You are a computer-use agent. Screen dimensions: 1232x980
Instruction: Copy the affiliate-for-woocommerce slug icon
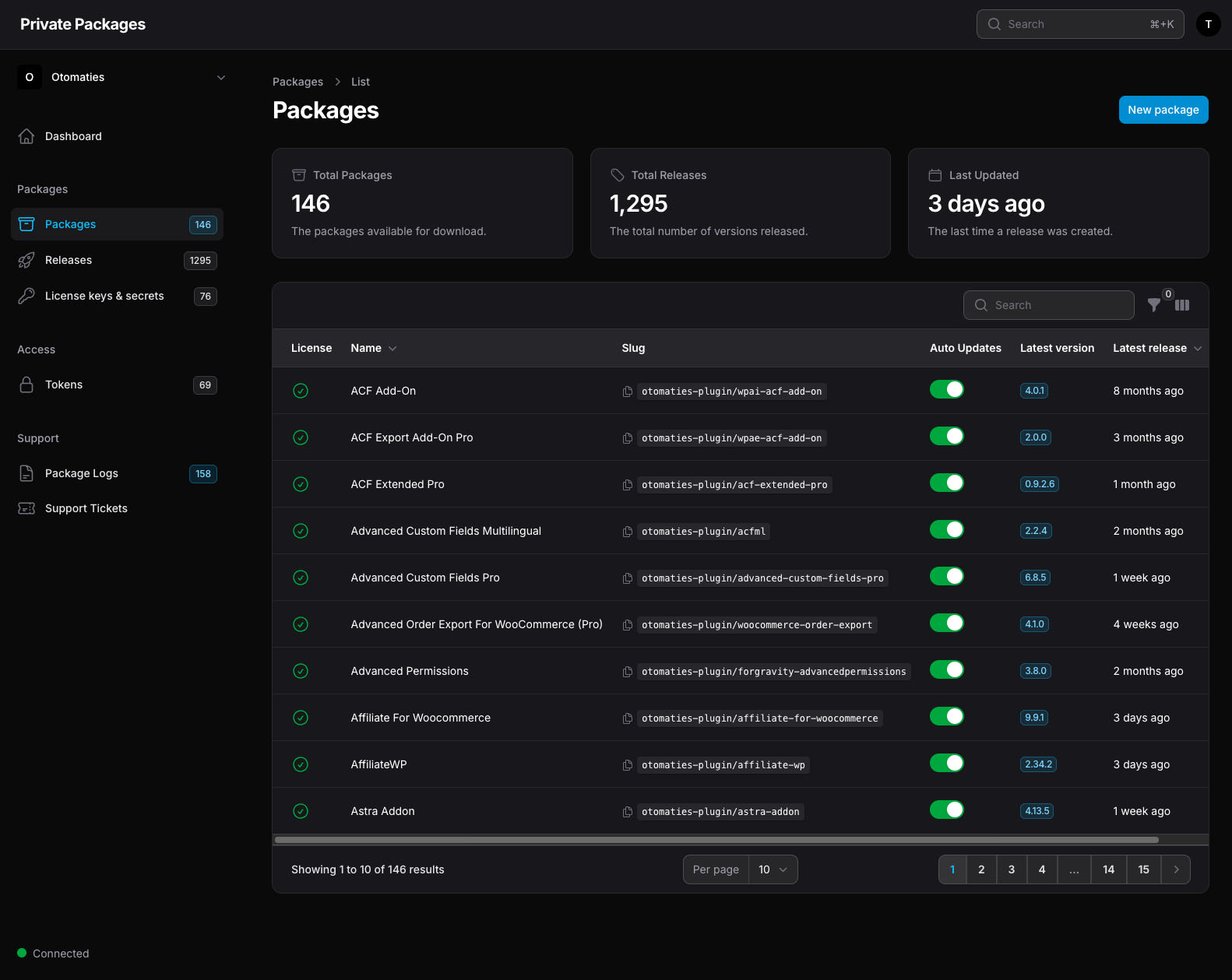point(628,718)
